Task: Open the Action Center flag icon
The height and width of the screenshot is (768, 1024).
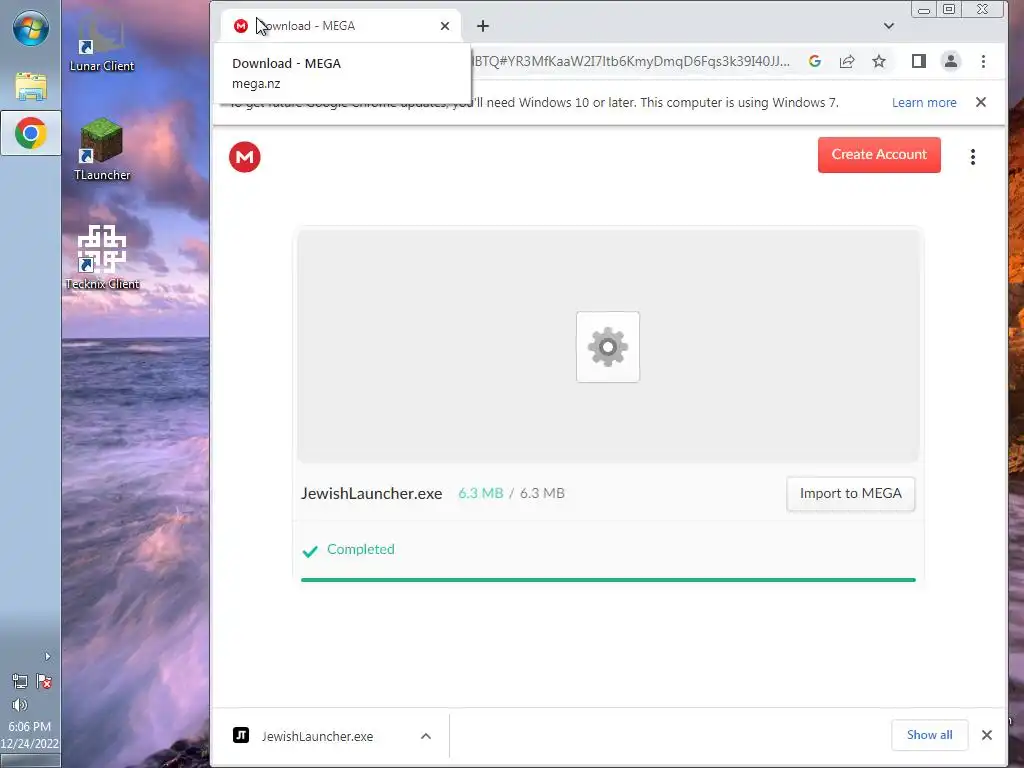Action: point(44,681)
